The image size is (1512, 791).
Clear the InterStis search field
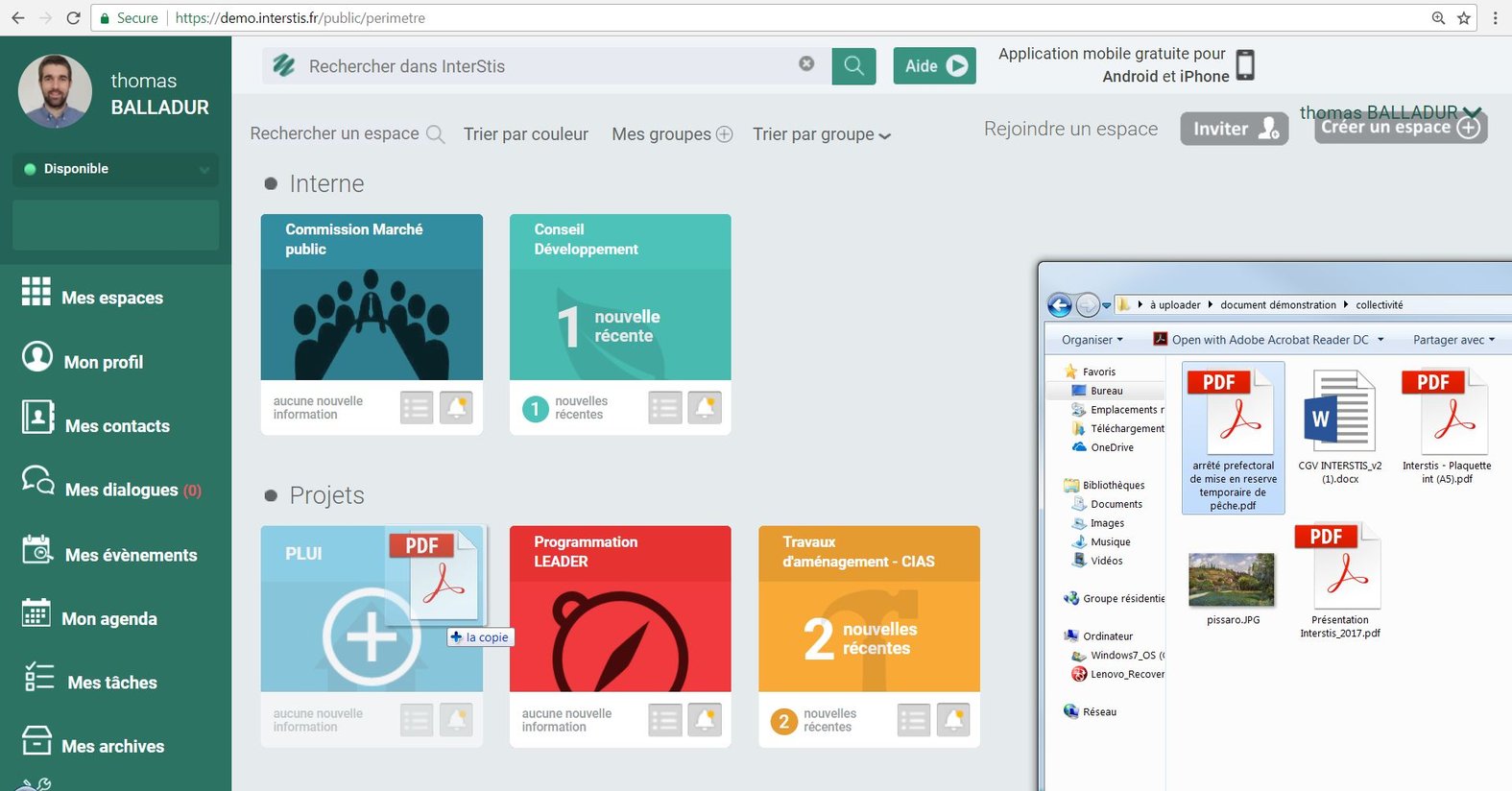click(806, 63)
